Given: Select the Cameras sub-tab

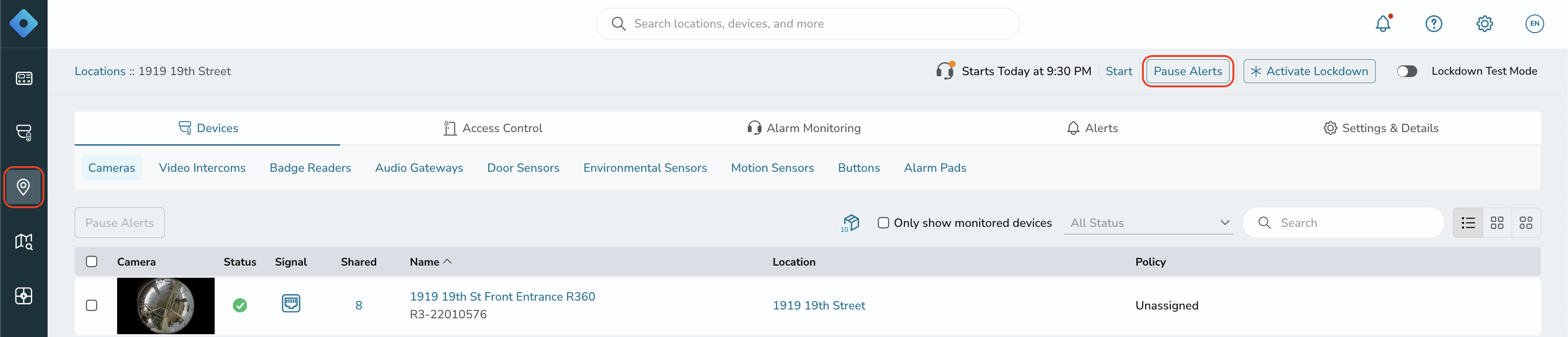Looking at the screenshot, I should [112, 168].
